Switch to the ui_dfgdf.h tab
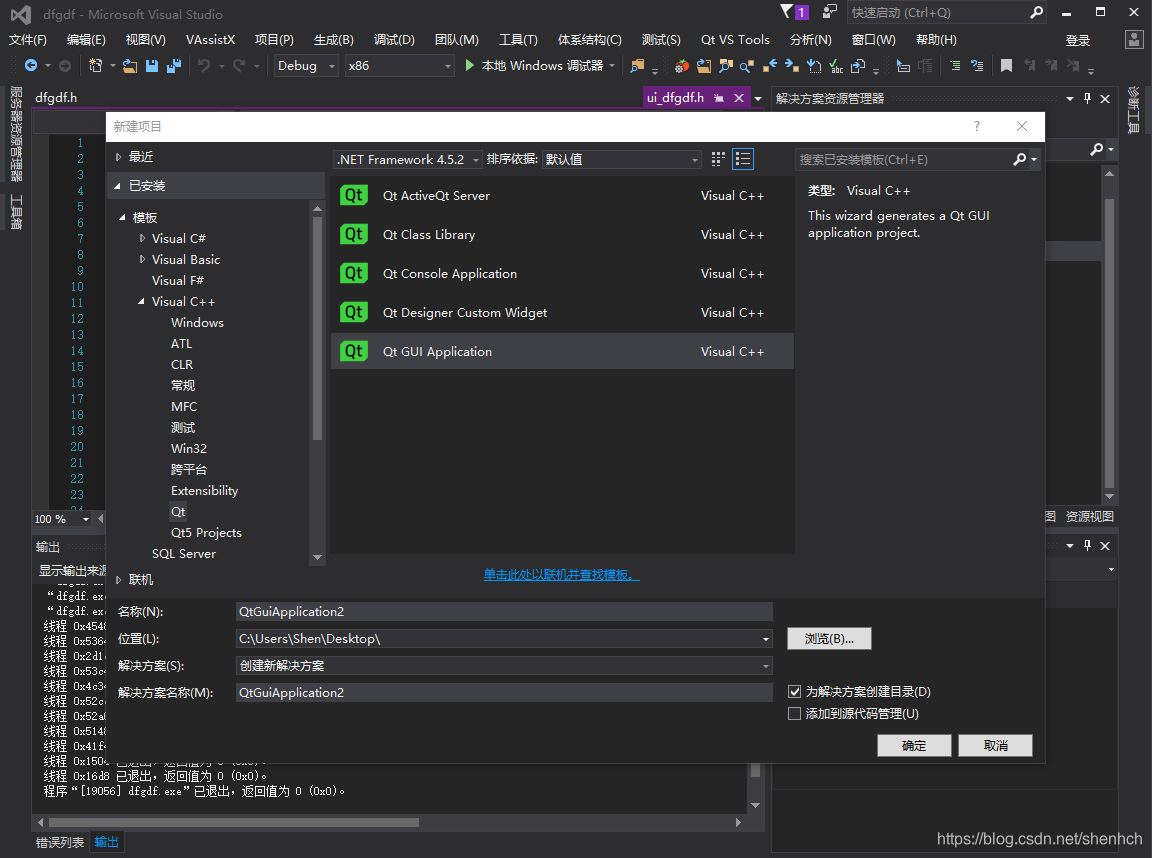Viewport: 1152px width, 858px height. pyautogui.click(x=675, y=98)
